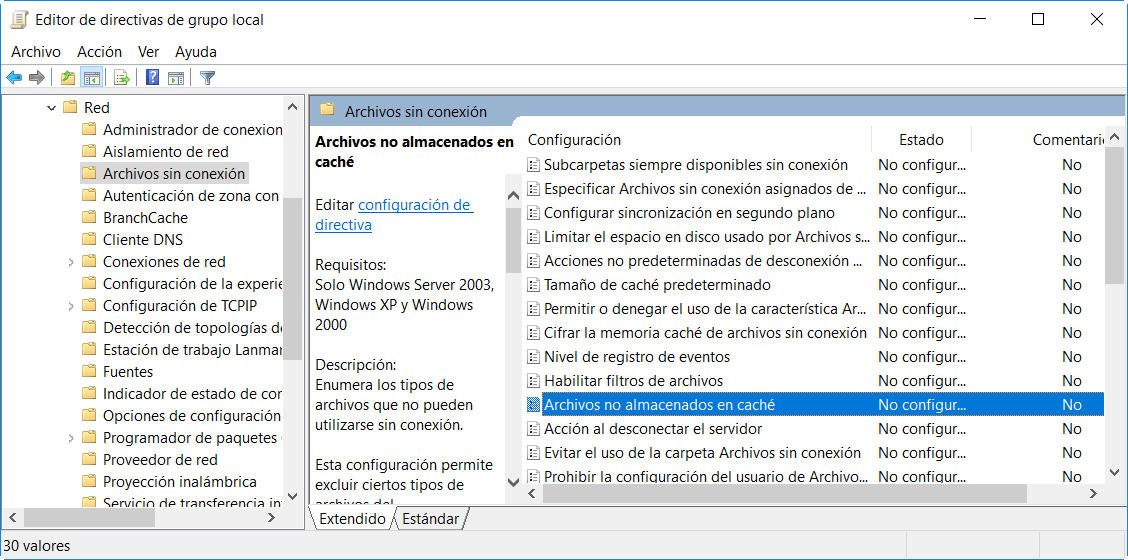Click the folder icon in Archivos sin conexión header
This screenshot has width=1128, height=560.
pos(327,110)
